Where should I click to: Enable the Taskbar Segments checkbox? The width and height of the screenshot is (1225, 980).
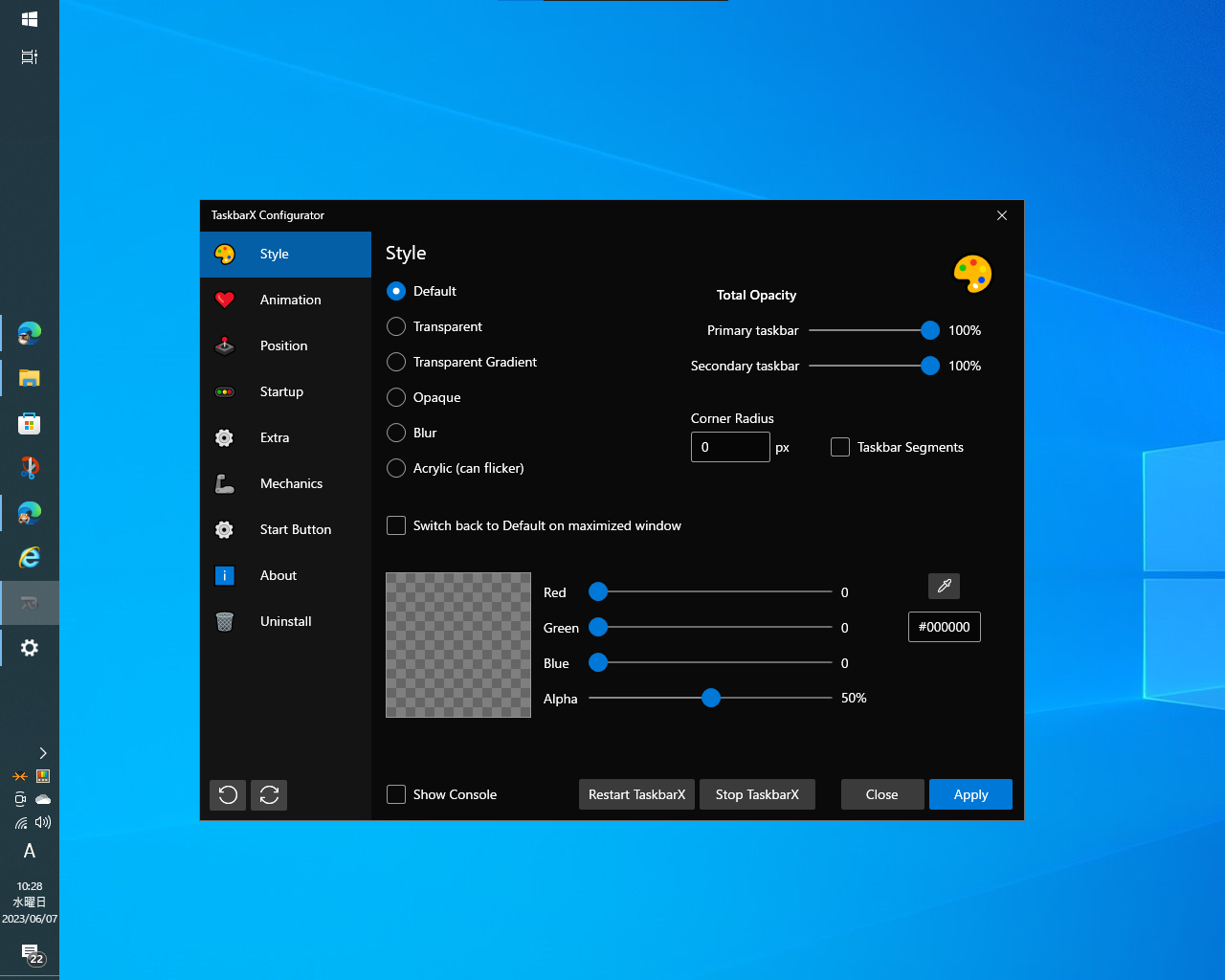tap(840, 447)
